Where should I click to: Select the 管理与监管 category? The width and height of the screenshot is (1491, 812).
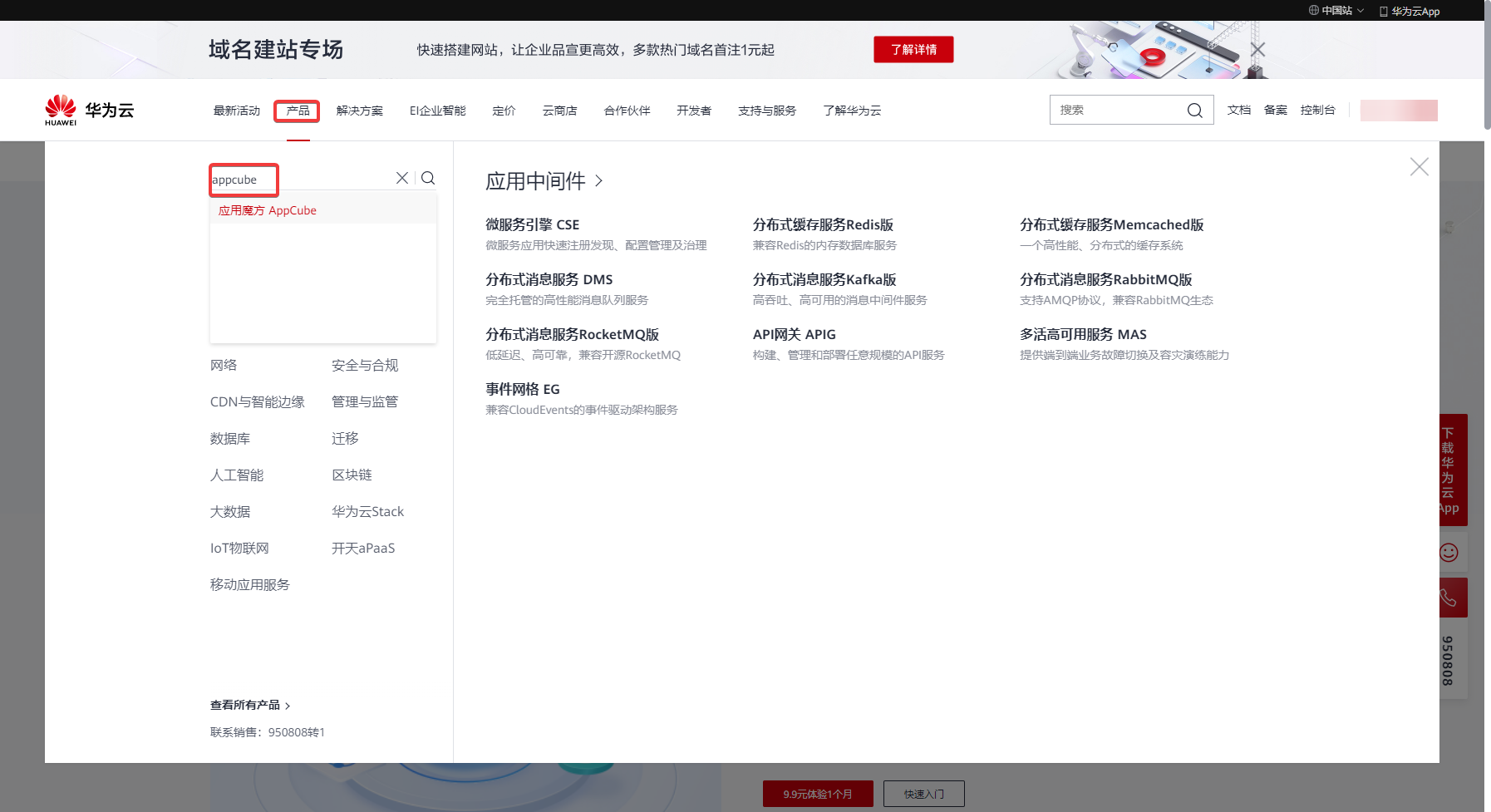365,401
